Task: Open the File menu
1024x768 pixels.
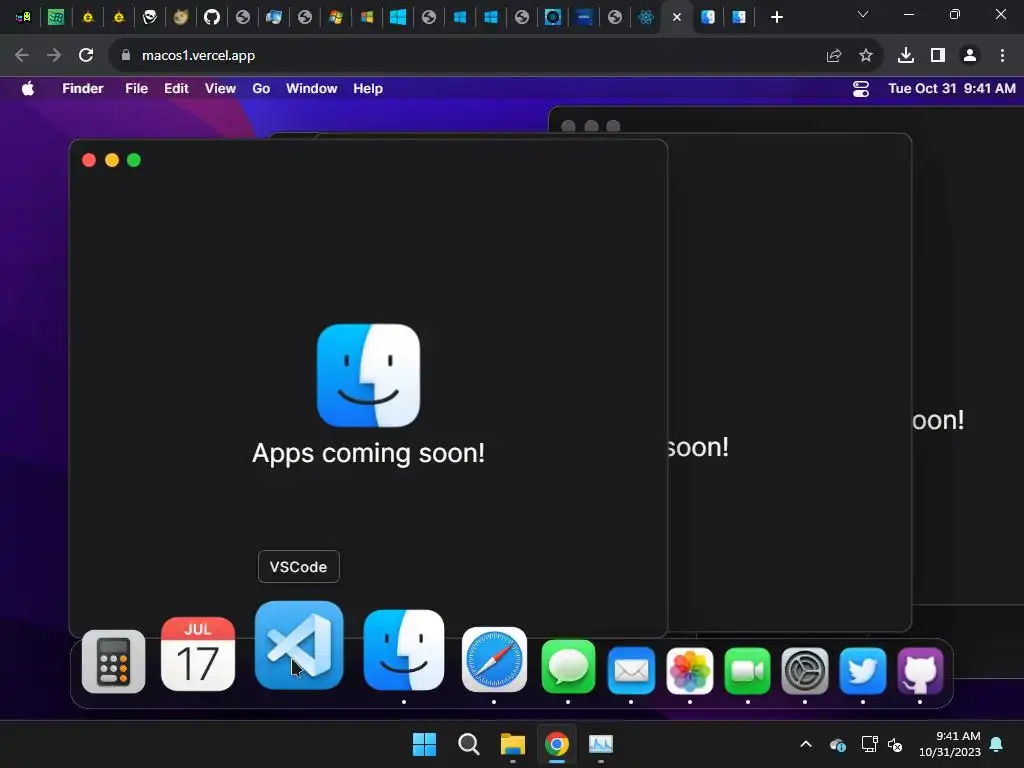Action: 136,88
